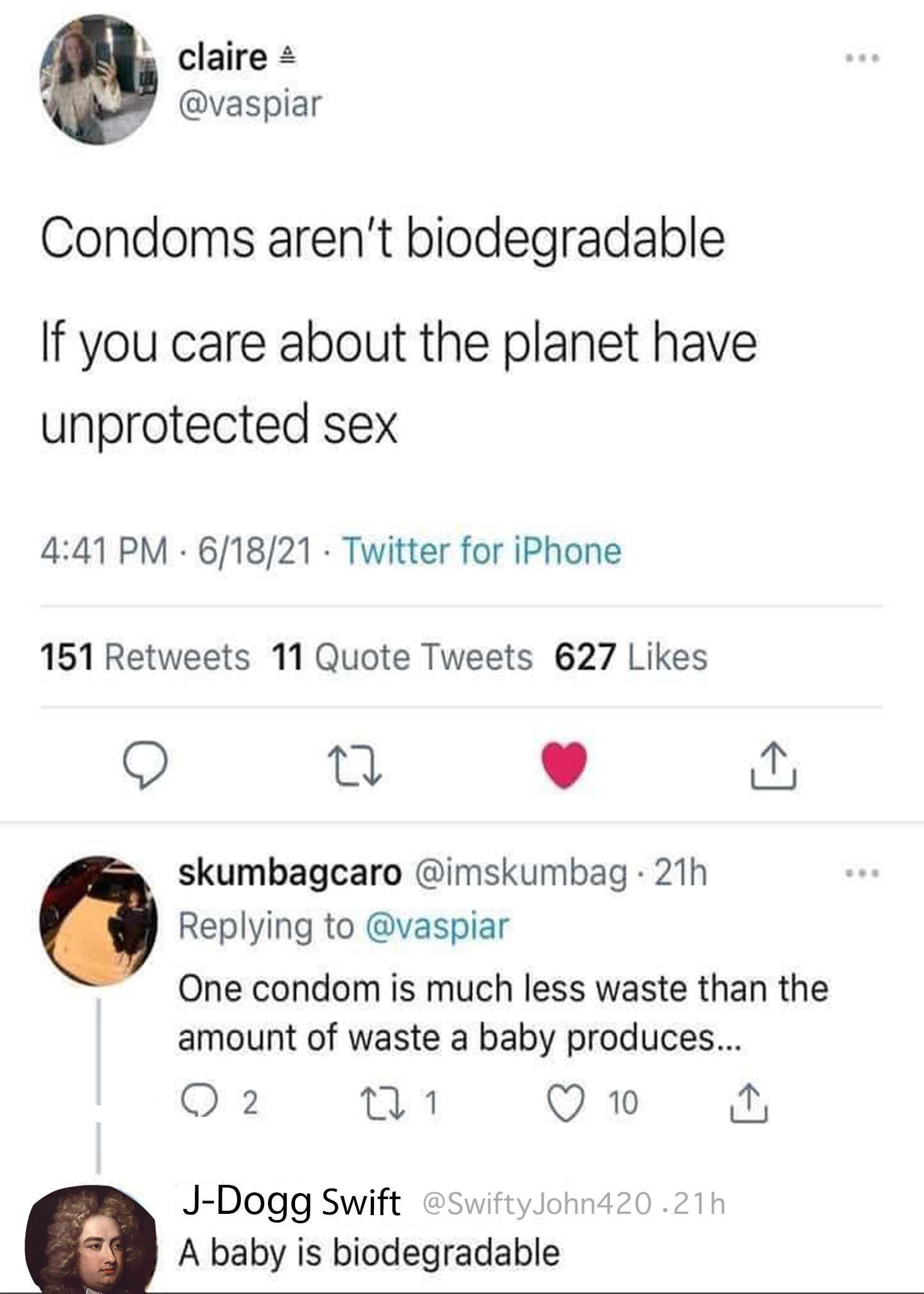
Task: Reply to claire's main tweet
Action: click(144, 765)
